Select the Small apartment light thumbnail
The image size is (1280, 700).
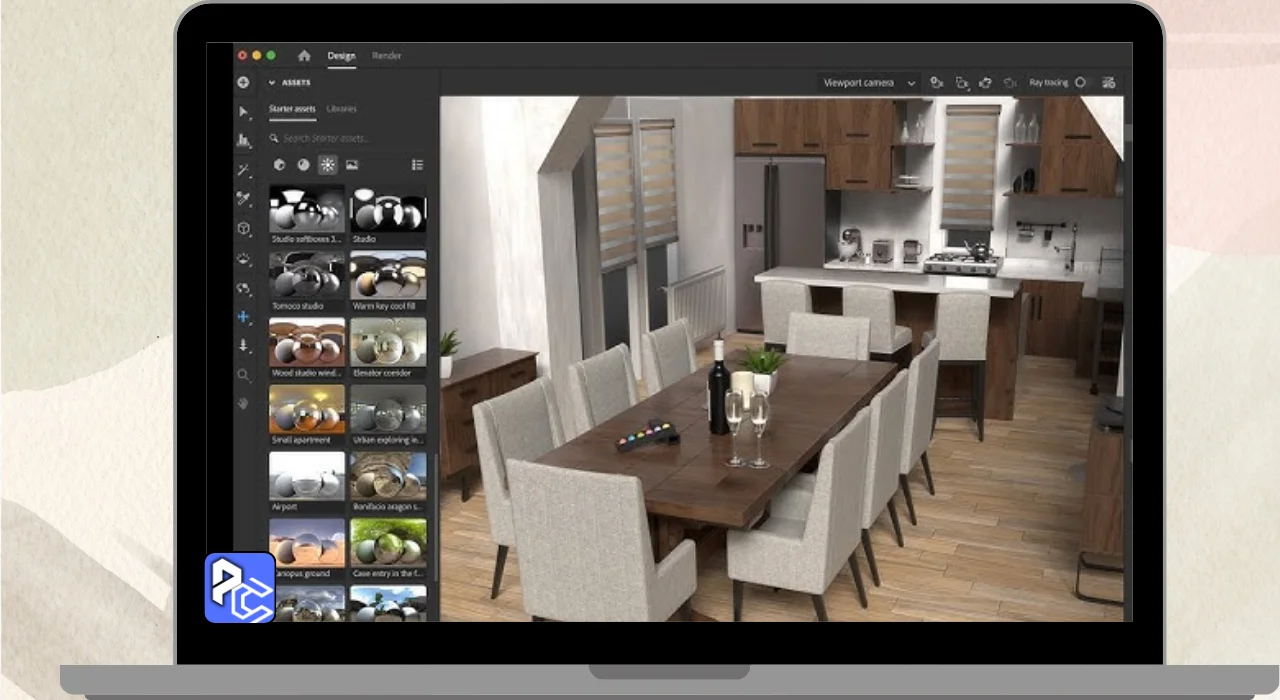[x=307, y=409]
